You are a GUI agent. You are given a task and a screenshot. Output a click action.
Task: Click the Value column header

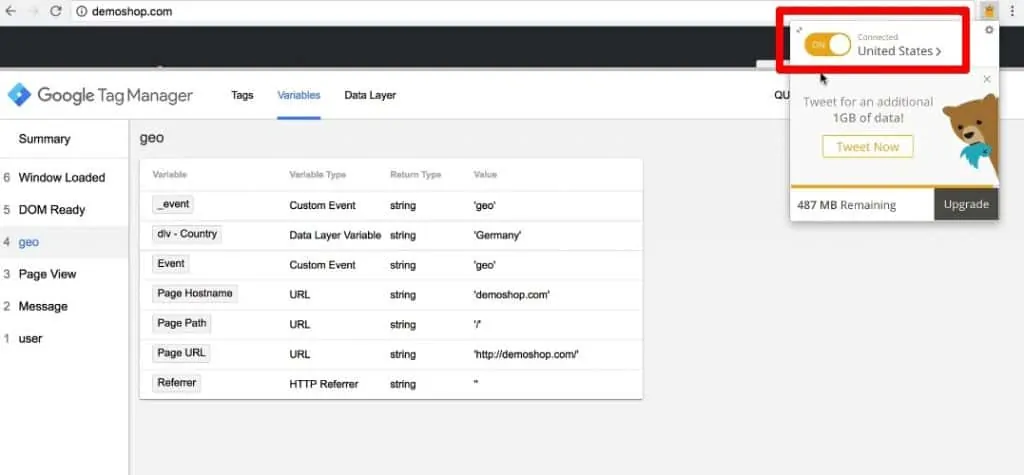tap(485, 174)
